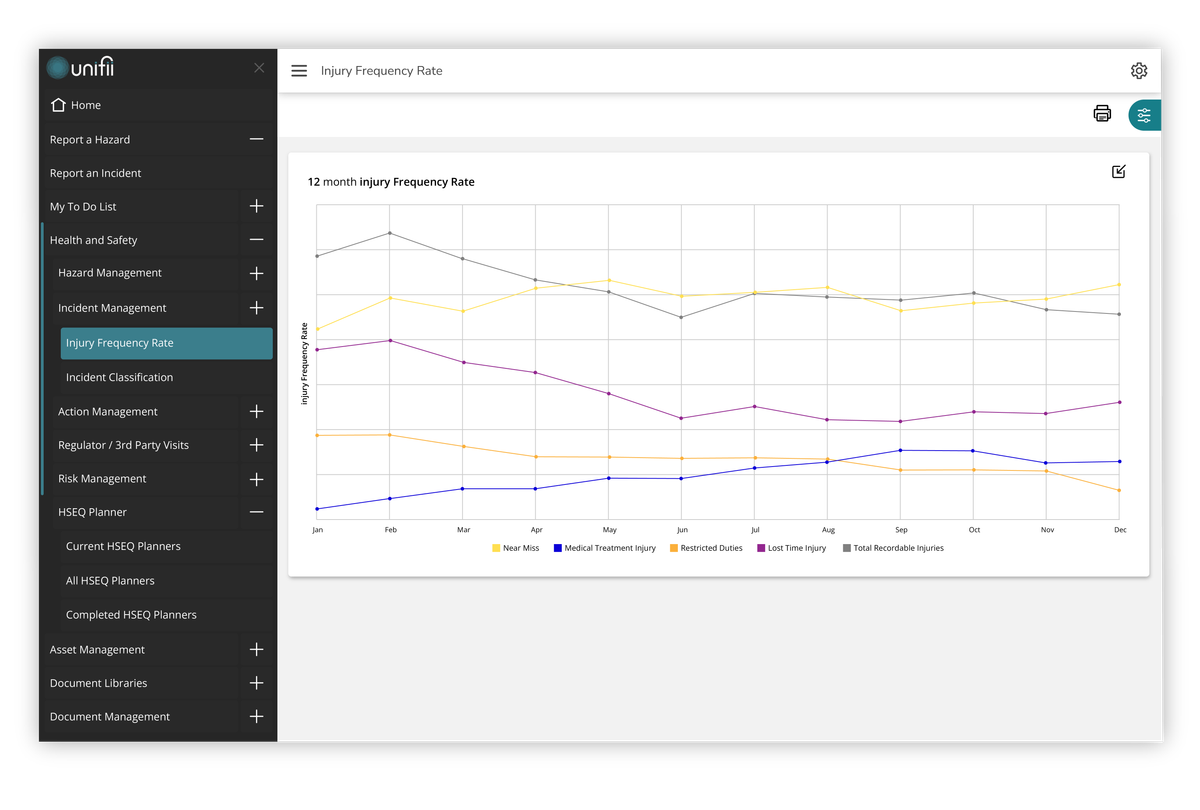The height and width of the screenshot is (810, 1200).
Task: Click the Restricted Duties orange legend swatch
Action: (674, 548)
